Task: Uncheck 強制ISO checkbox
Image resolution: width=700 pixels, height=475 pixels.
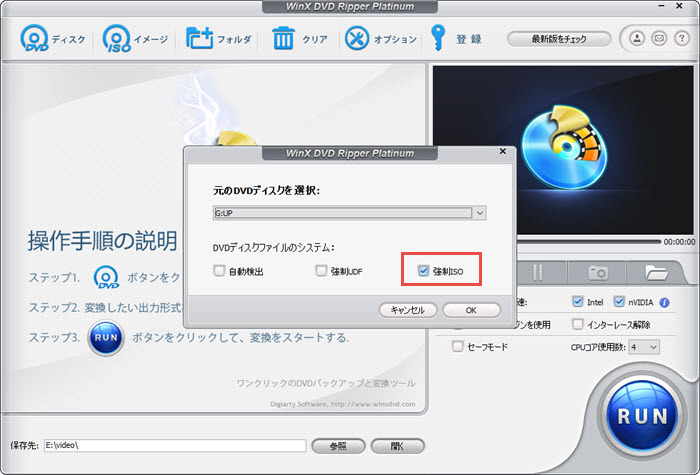Action: tap(423, 271)
